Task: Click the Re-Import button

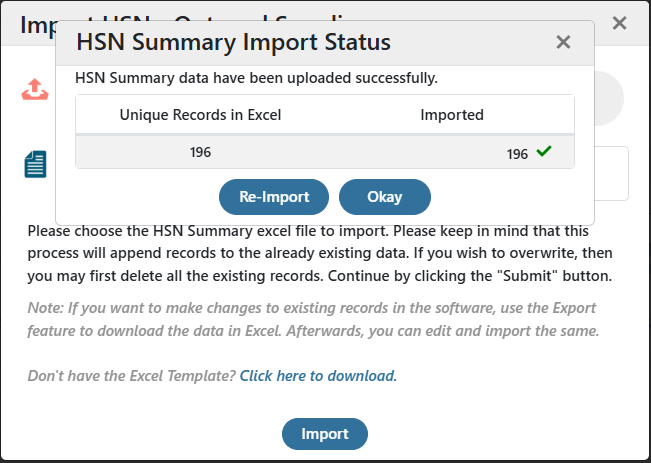Action: click(274, 197)
